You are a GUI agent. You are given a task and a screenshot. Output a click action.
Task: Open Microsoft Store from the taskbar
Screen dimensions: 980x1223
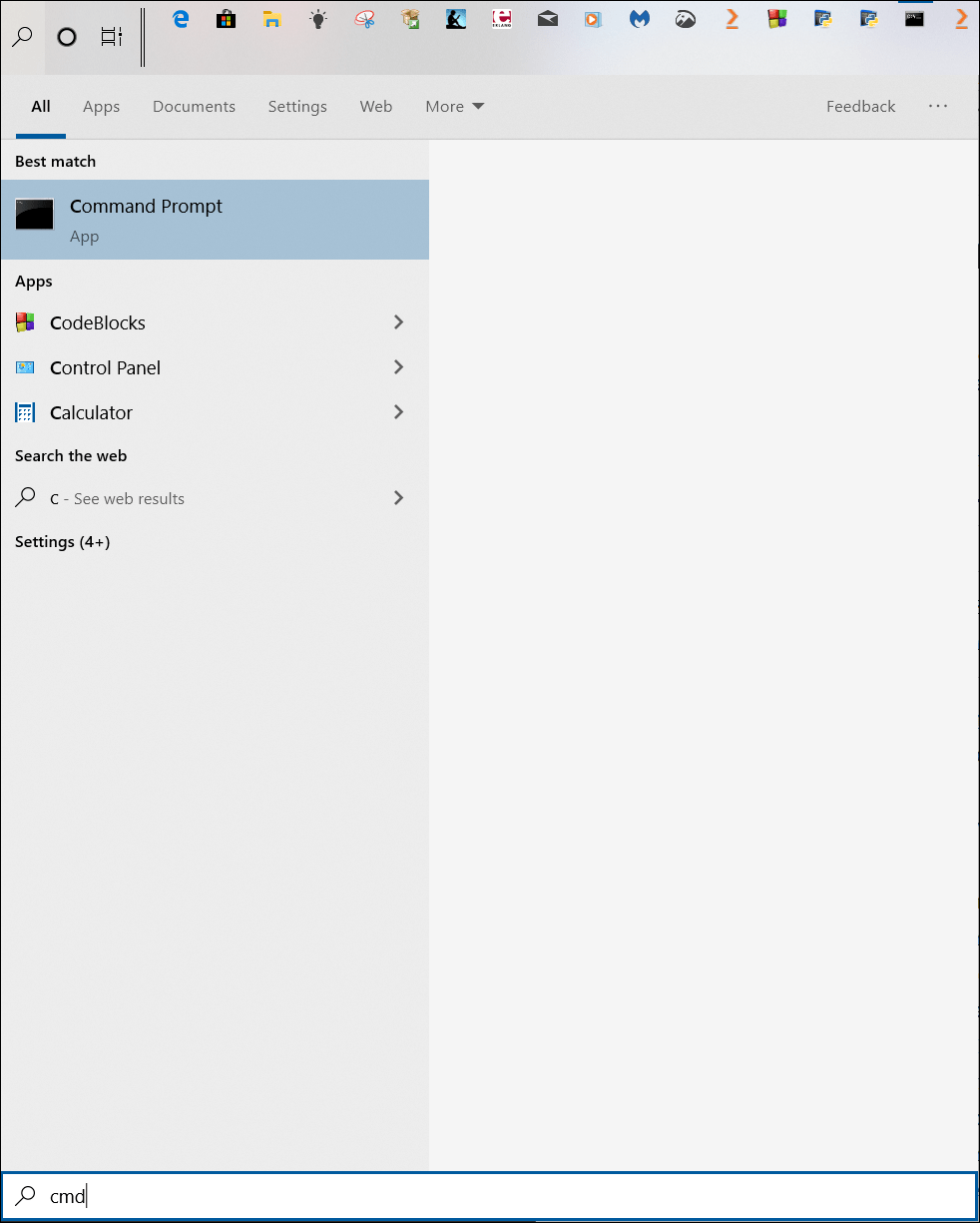[x=226, y=18]
